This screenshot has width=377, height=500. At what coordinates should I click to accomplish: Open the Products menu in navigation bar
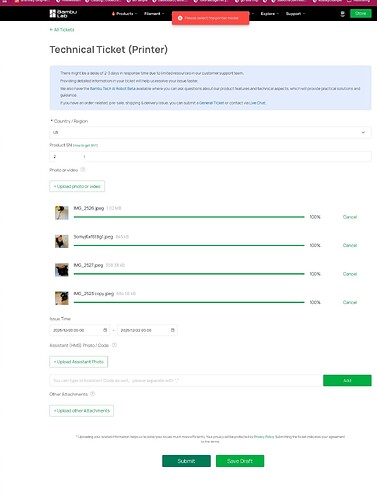point(124,14)
